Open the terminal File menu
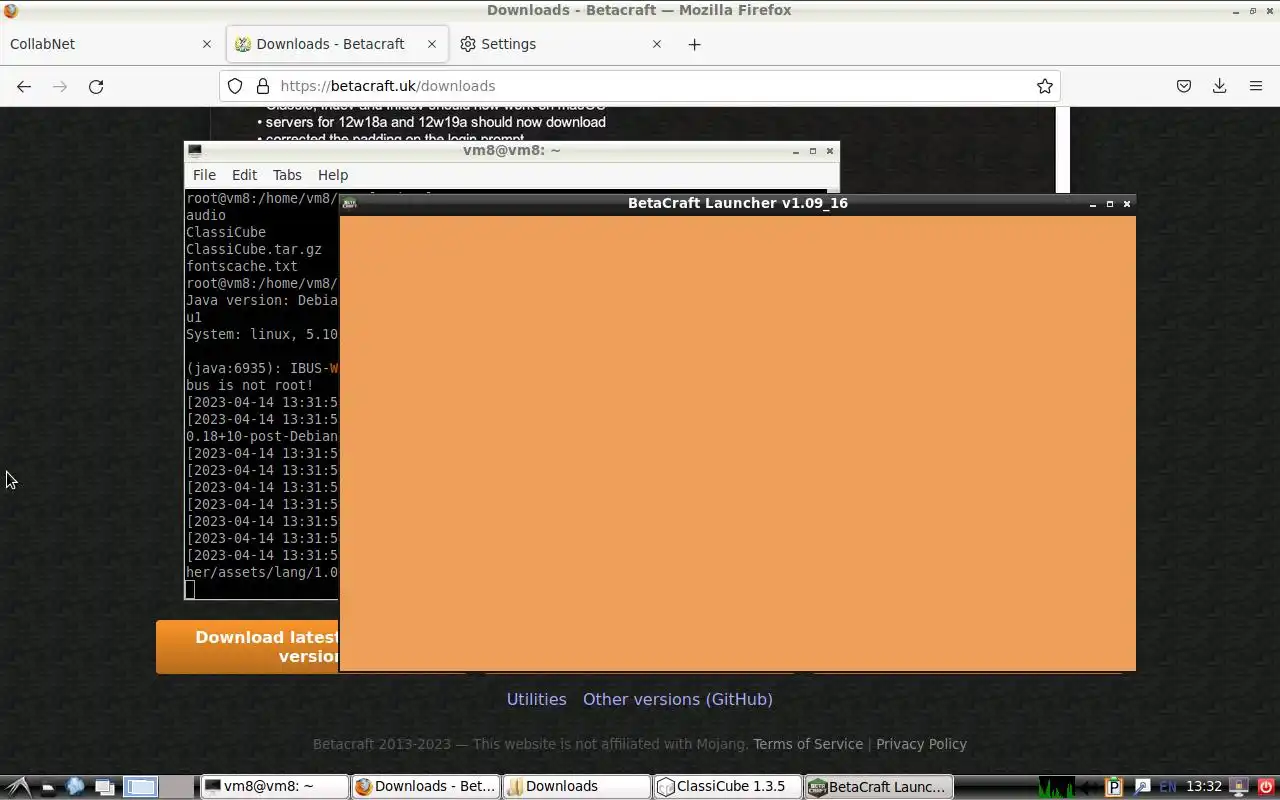1280x800 pixels. [204, 175]
